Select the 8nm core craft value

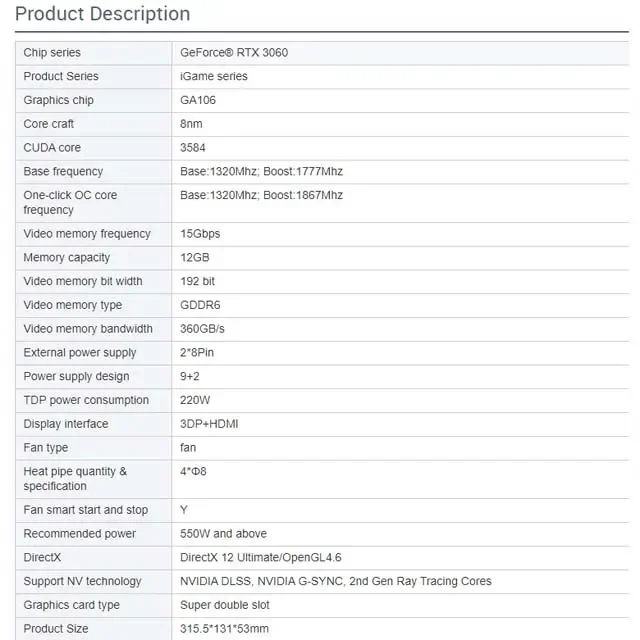194,124
